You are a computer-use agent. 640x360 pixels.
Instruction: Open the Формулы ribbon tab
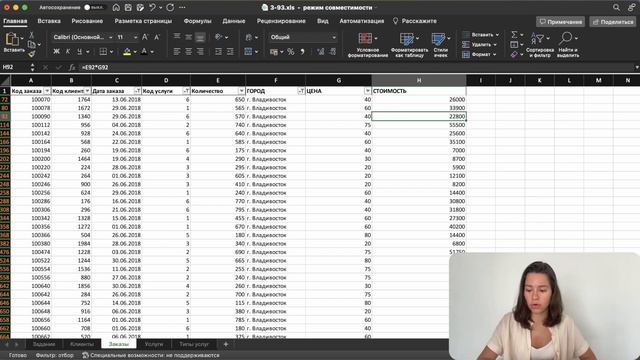click(198, 21)
